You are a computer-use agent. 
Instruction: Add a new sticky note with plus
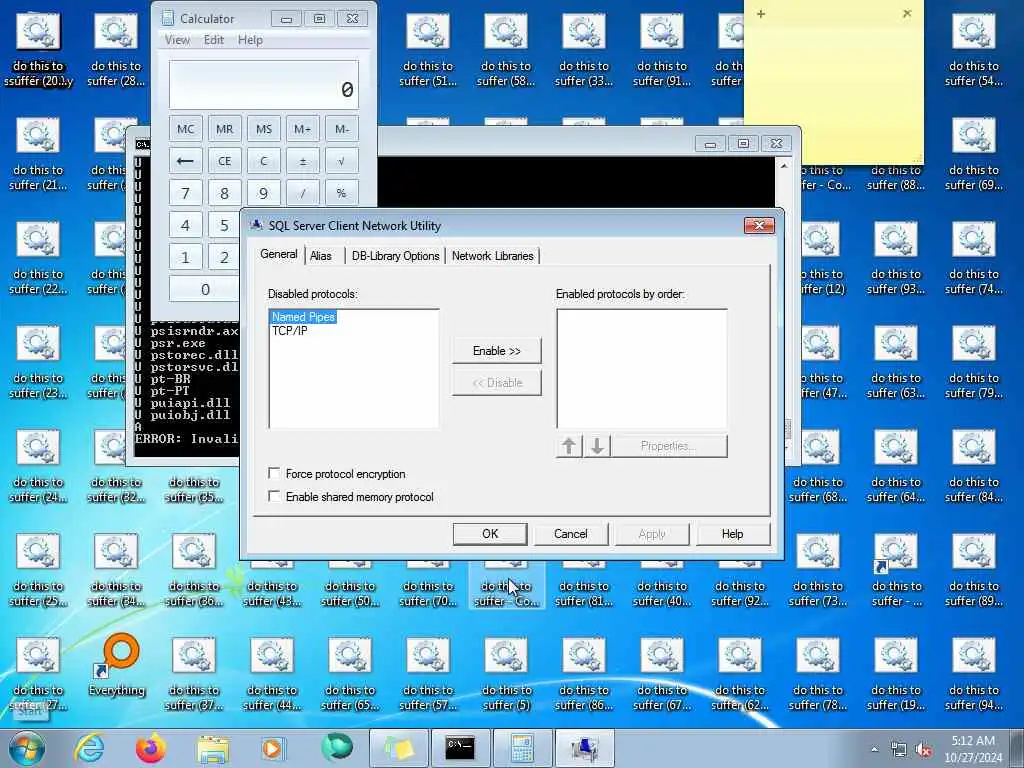[761, 14]
